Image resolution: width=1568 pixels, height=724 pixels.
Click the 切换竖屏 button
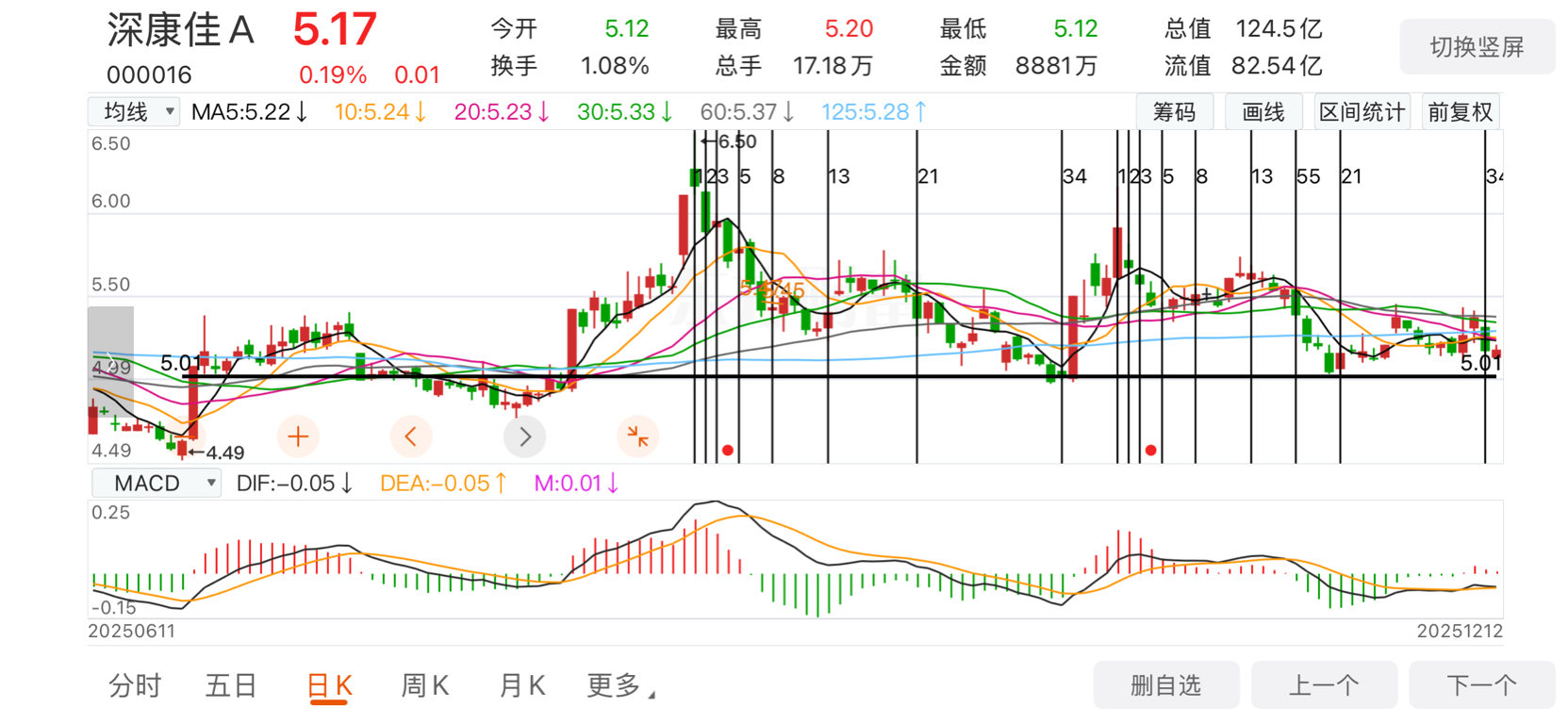pos(1477,47)
